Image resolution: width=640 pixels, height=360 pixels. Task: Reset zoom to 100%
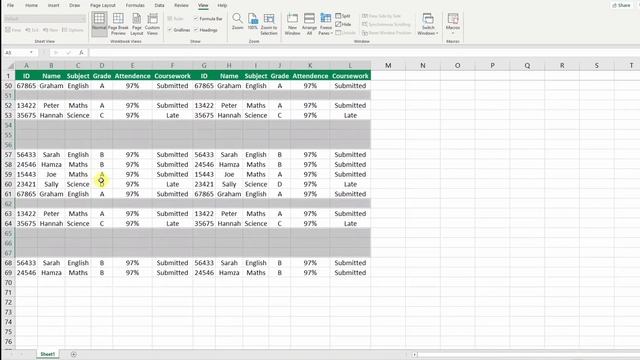coord(253,22)
